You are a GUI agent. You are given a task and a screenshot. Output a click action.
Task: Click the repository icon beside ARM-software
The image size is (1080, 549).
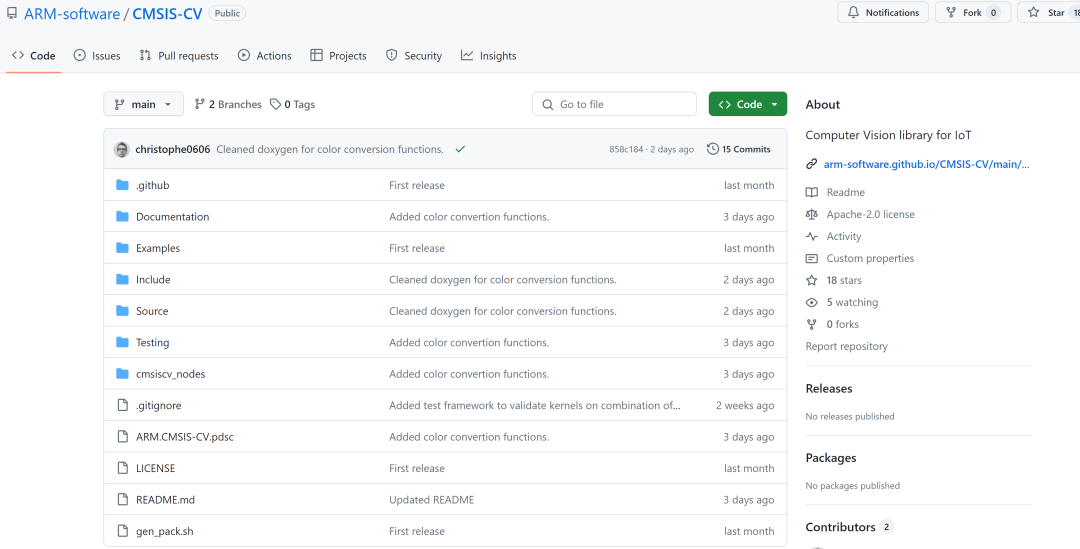(x=12, y=13)
